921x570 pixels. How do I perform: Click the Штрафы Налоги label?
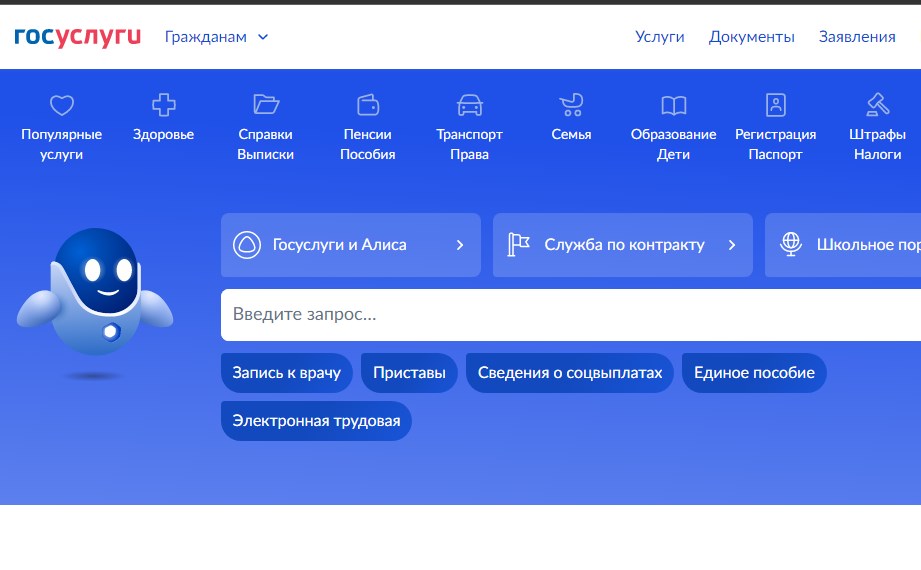[x=878, y=144]
